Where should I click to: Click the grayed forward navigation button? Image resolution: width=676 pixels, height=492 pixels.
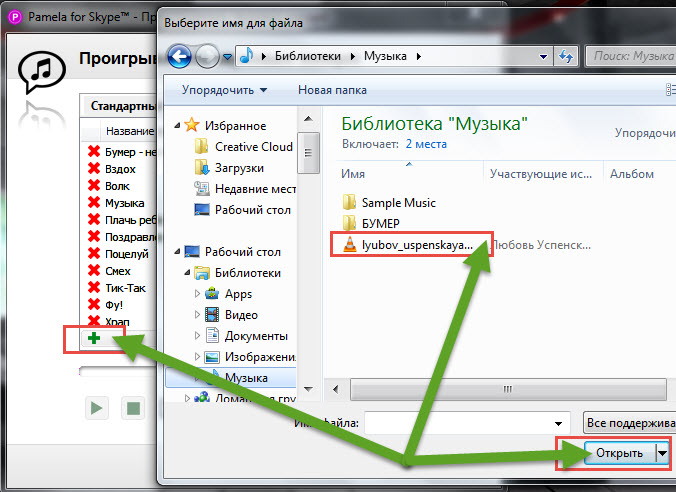[x=207, y=56]
